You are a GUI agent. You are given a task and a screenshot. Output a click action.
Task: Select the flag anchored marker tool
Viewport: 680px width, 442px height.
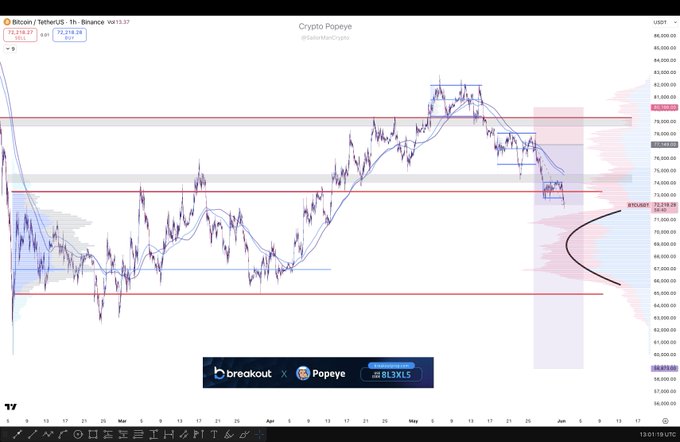pyautogui.click(x=199, y=434)
